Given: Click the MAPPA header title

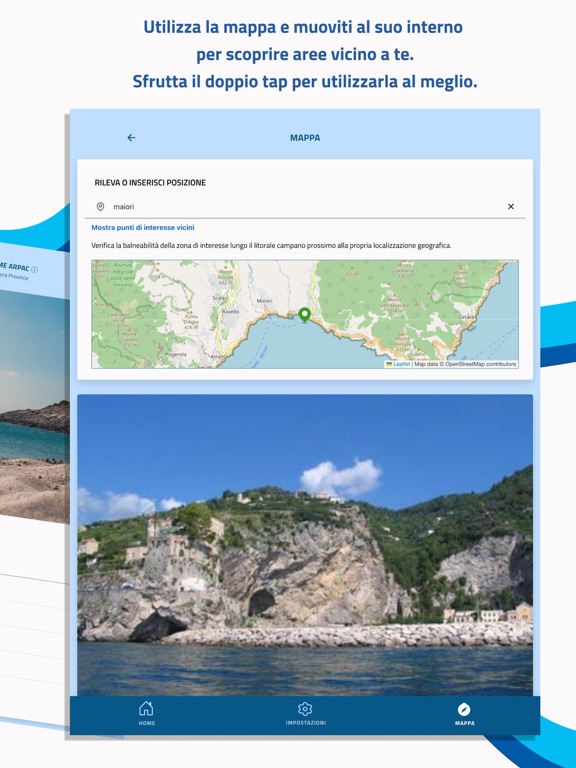Looking at the screenshot, I should point(305,138).
